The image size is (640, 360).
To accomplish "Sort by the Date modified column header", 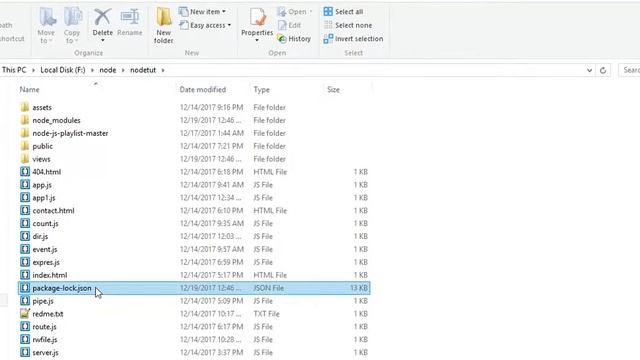I will (203, 90).
